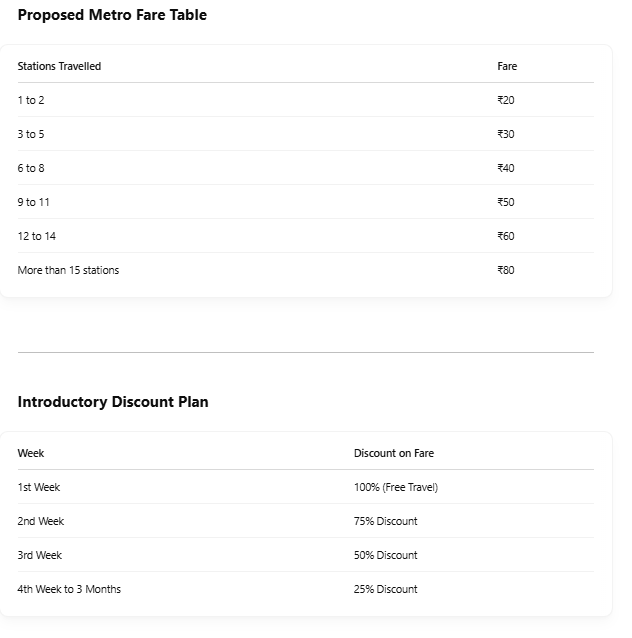This screenshot has height=638, width=632.
Task: Click the 3rd Week row label
Action: pyautogui.click(x=40, y=555)
